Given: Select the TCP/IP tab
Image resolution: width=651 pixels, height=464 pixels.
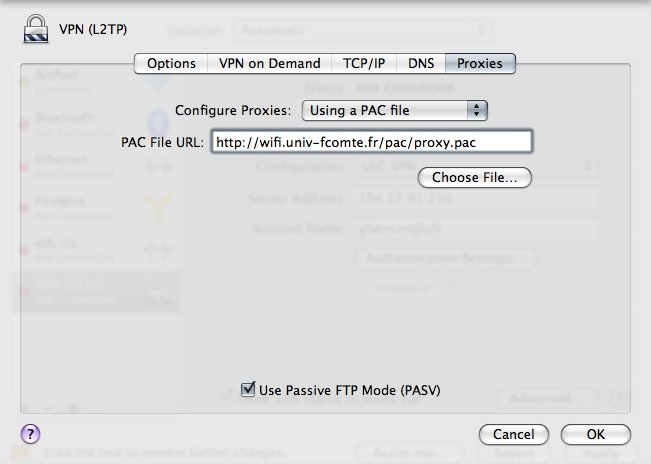Looking at the screenshot, I should tap(364, 63).
